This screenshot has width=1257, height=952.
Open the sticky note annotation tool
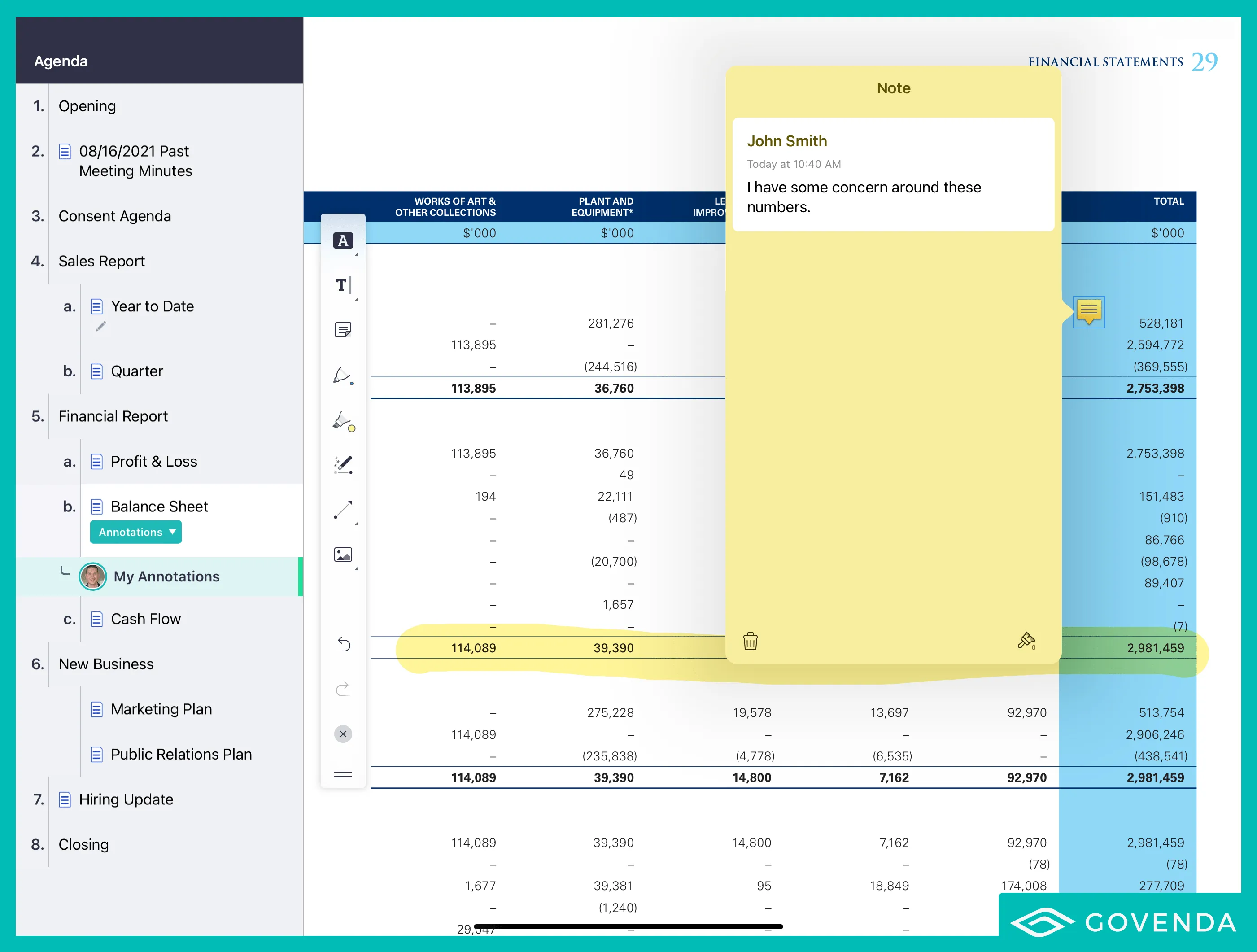click(343, 330)
